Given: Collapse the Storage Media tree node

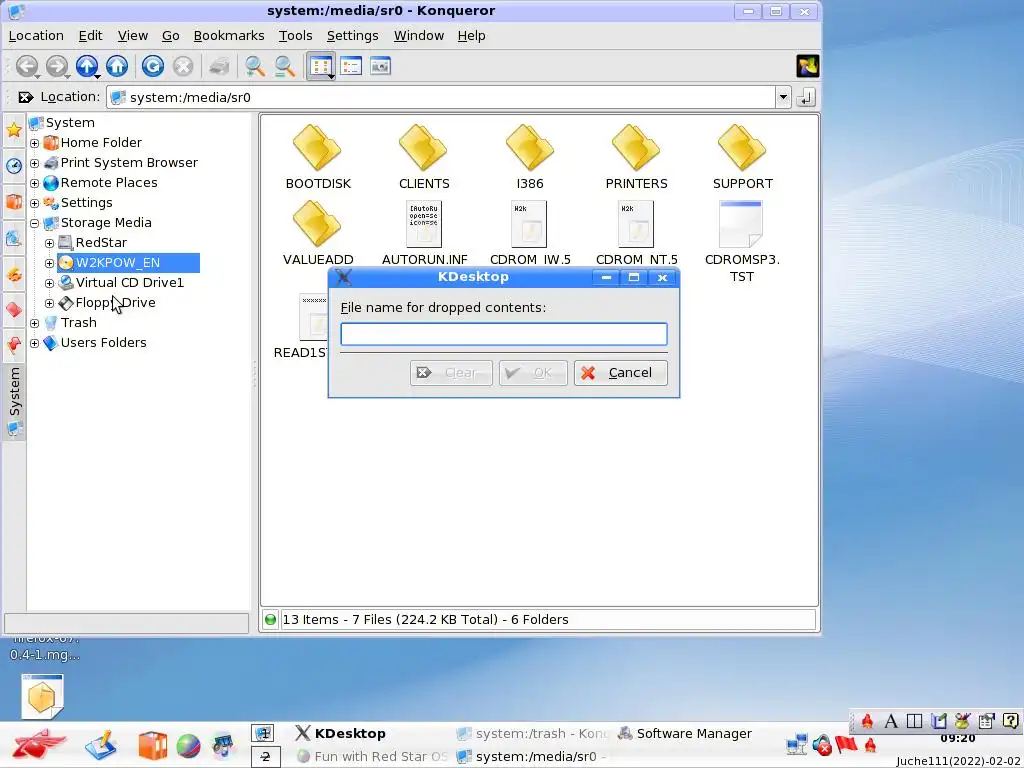Looking at the screenshot, I should [35, 223].
